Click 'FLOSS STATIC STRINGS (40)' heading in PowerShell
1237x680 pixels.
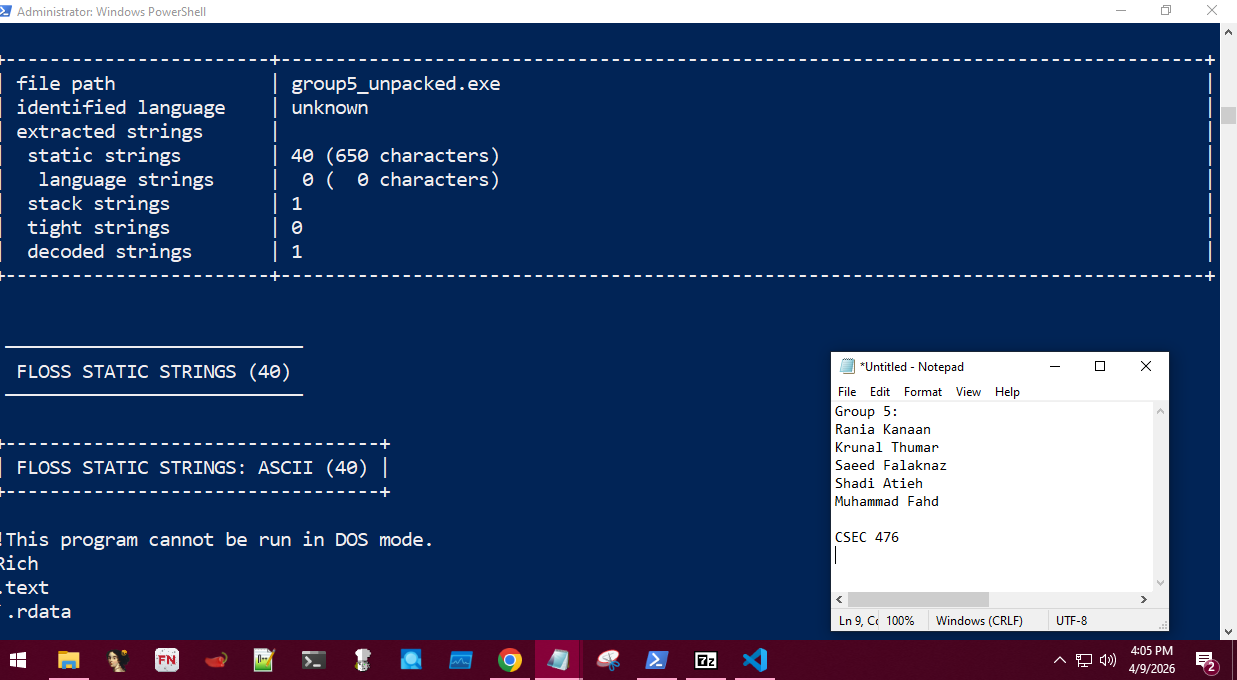(154, 372)
